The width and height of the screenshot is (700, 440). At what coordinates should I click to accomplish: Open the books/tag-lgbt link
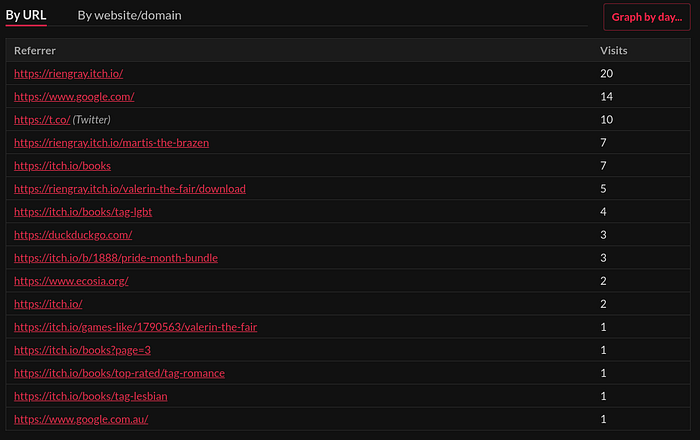click(x=83, y=212)
